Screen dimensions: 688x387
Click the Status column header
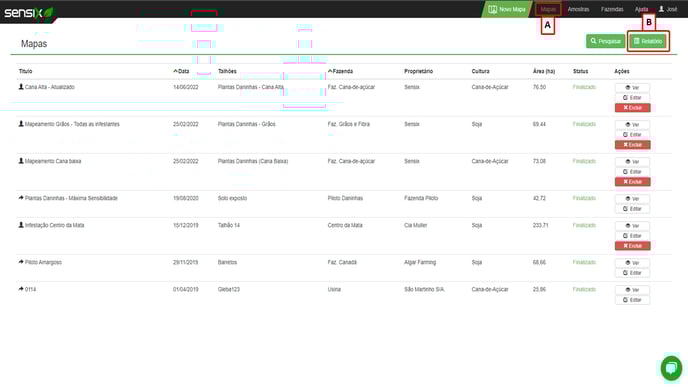(x=580, y=71)
